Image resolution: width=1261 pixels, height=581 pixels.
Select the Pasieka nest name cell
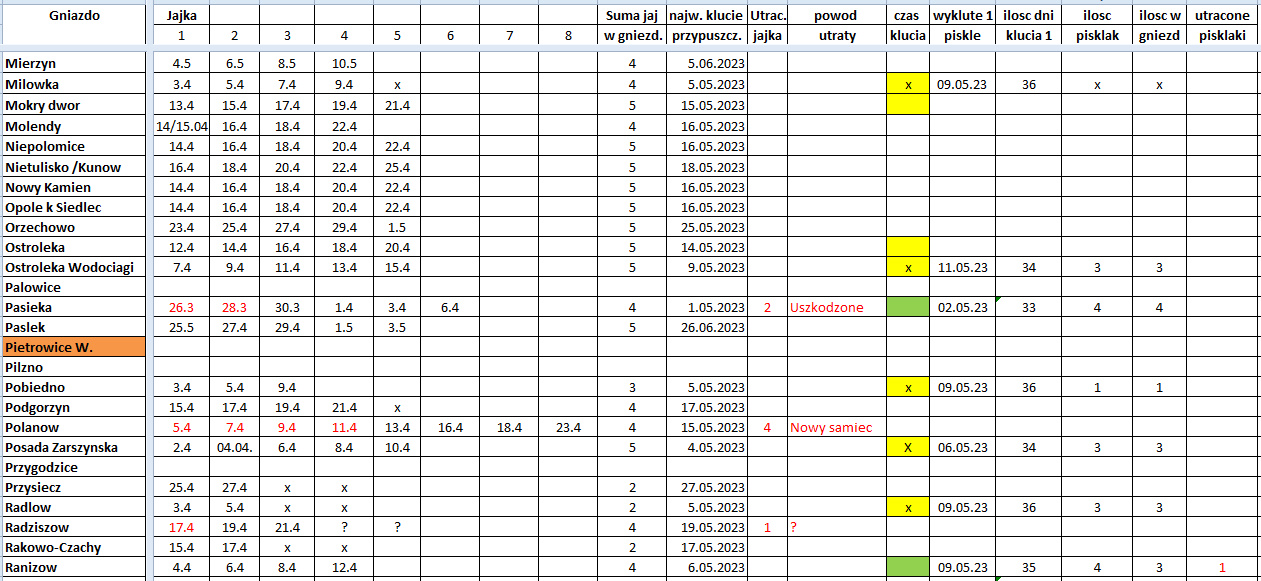click(x=74, y=307)
